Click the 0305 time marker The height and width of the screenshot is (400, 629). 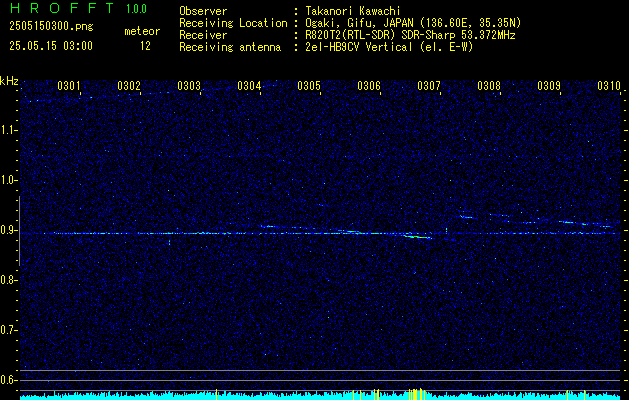point(309,86)
